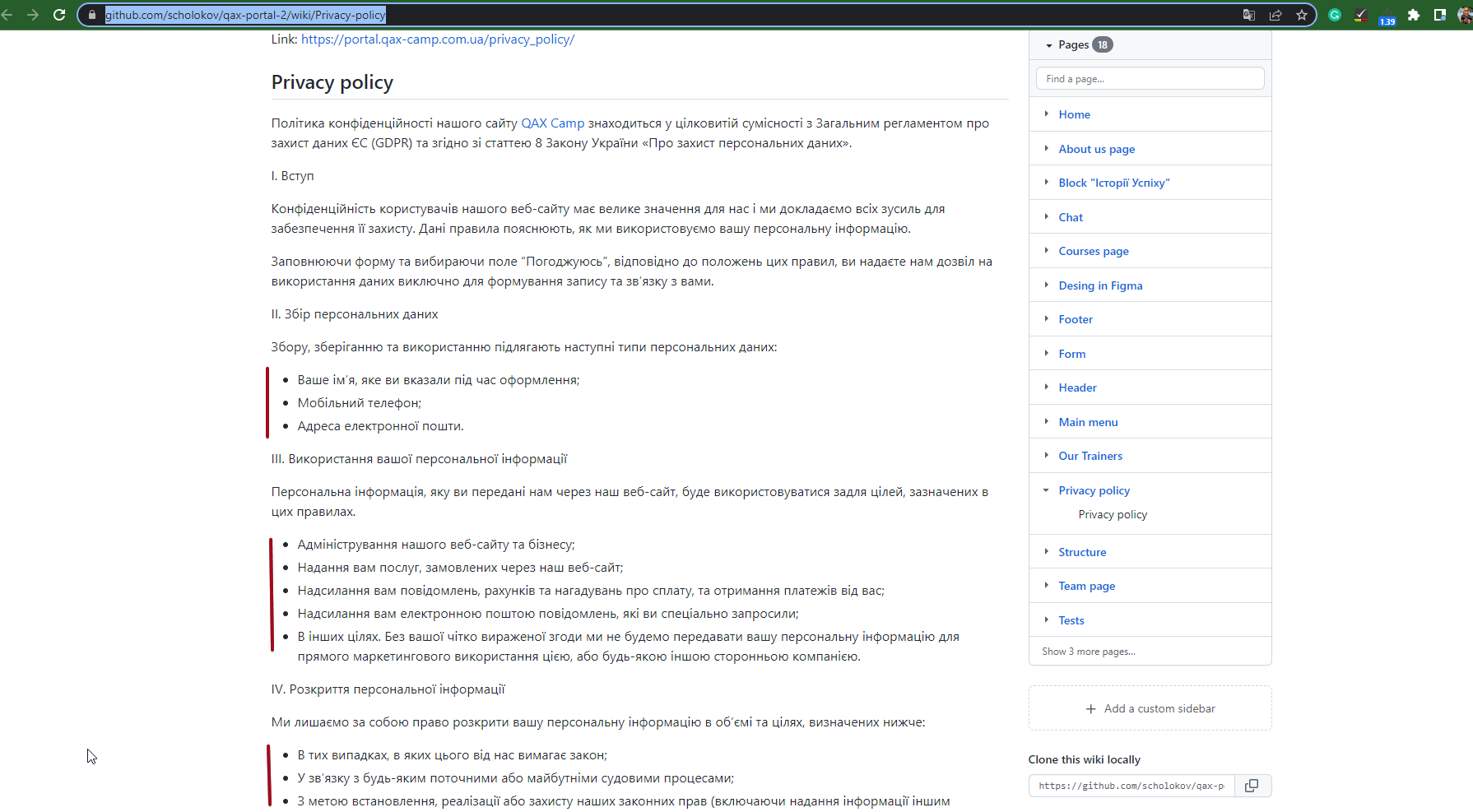The image size is (1473, 812).
Task: Collapse the Privacy policy section
Action: point(1046,490)
